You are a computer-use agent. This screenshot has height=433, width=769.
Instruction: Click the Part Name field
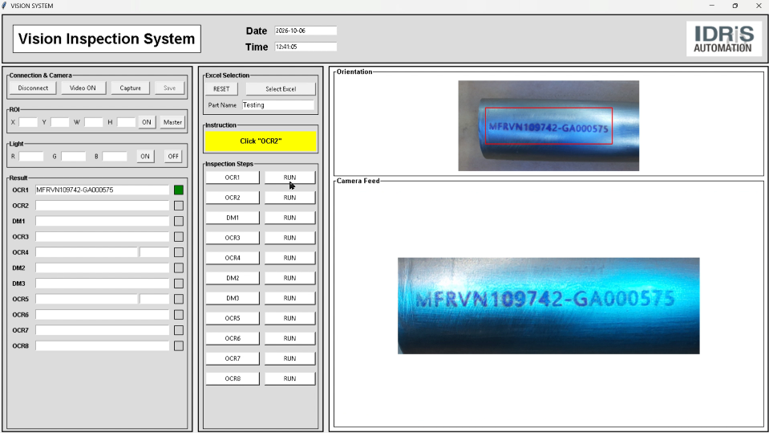coord(278,105)
